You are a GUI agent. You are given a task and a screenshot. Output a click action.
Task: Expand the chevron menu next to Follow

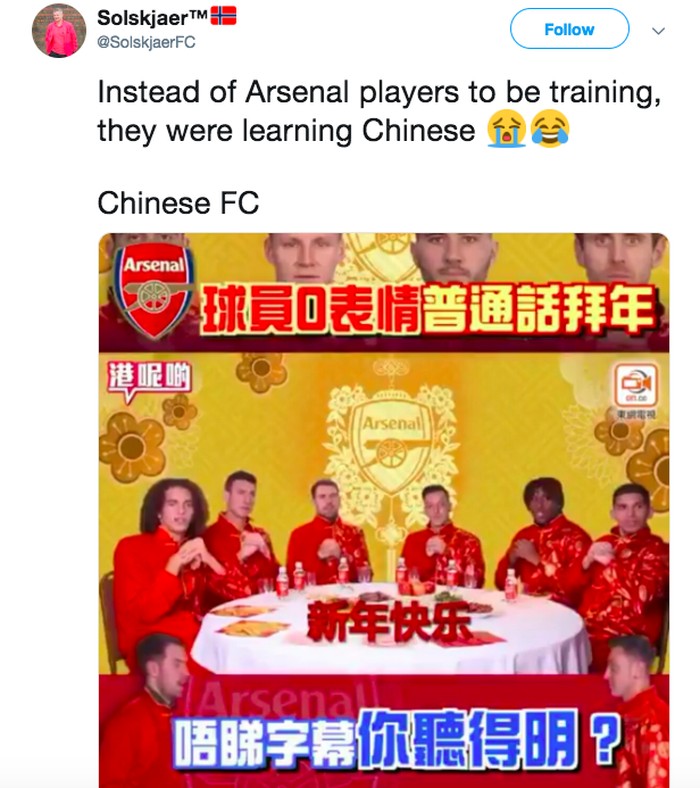(658, 31)
